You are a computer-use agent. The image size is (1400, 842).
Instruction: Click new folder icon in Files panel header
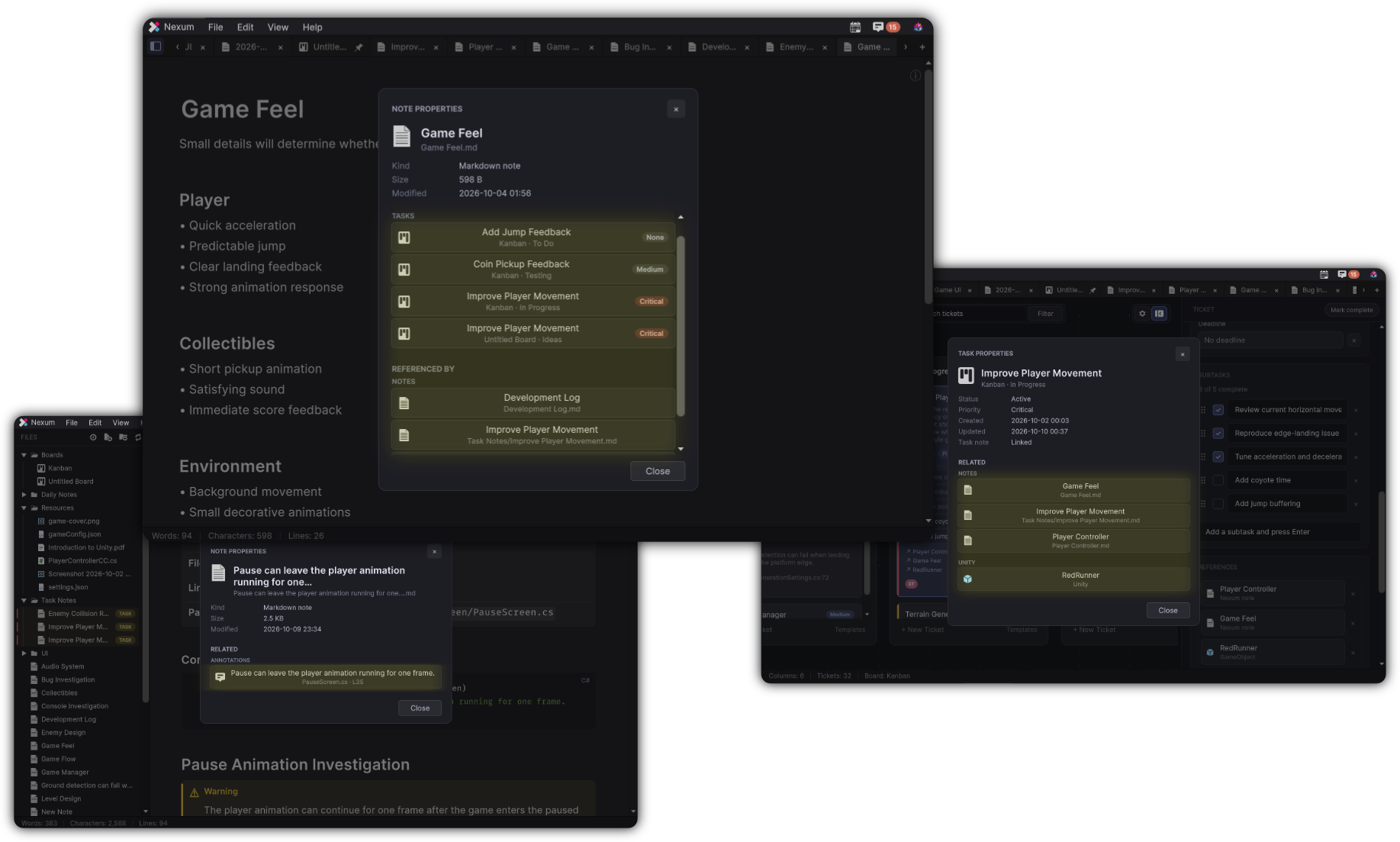click(123, 437)
